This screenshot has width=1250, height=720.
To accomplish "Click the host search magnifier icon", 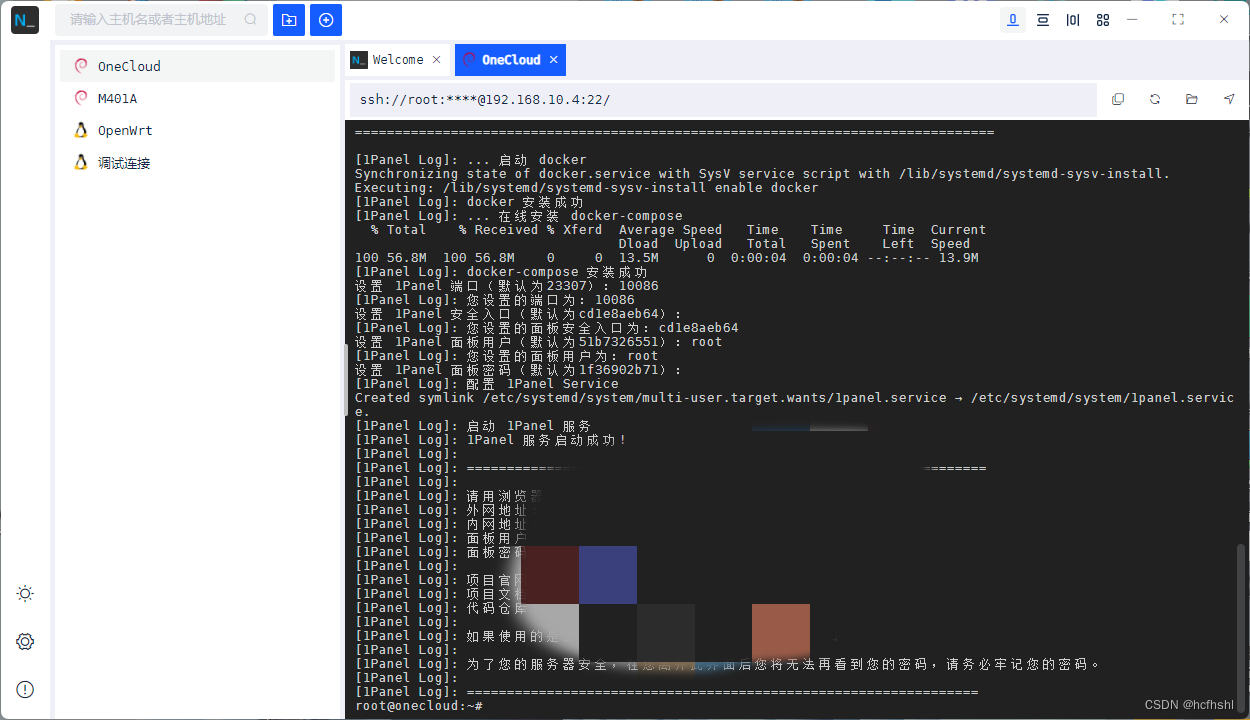I will (x=250, y=20).
